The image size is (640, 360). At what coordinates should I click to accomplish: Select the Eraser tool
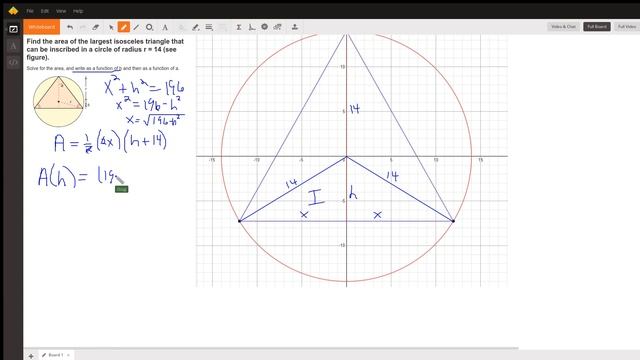coord(96,27)
